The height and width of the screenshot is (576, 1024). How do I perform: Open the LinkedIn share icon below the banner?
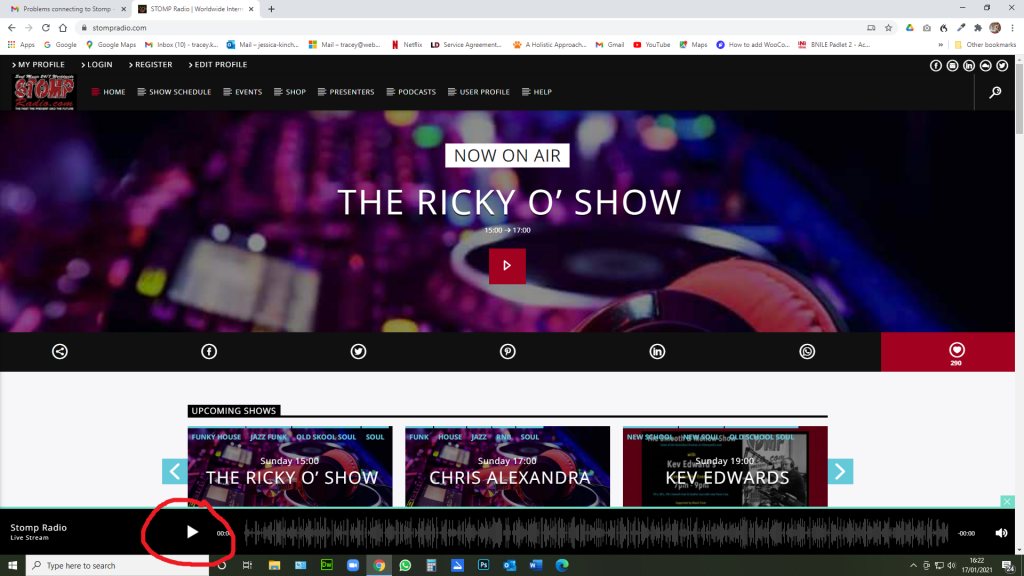[657, 351]
